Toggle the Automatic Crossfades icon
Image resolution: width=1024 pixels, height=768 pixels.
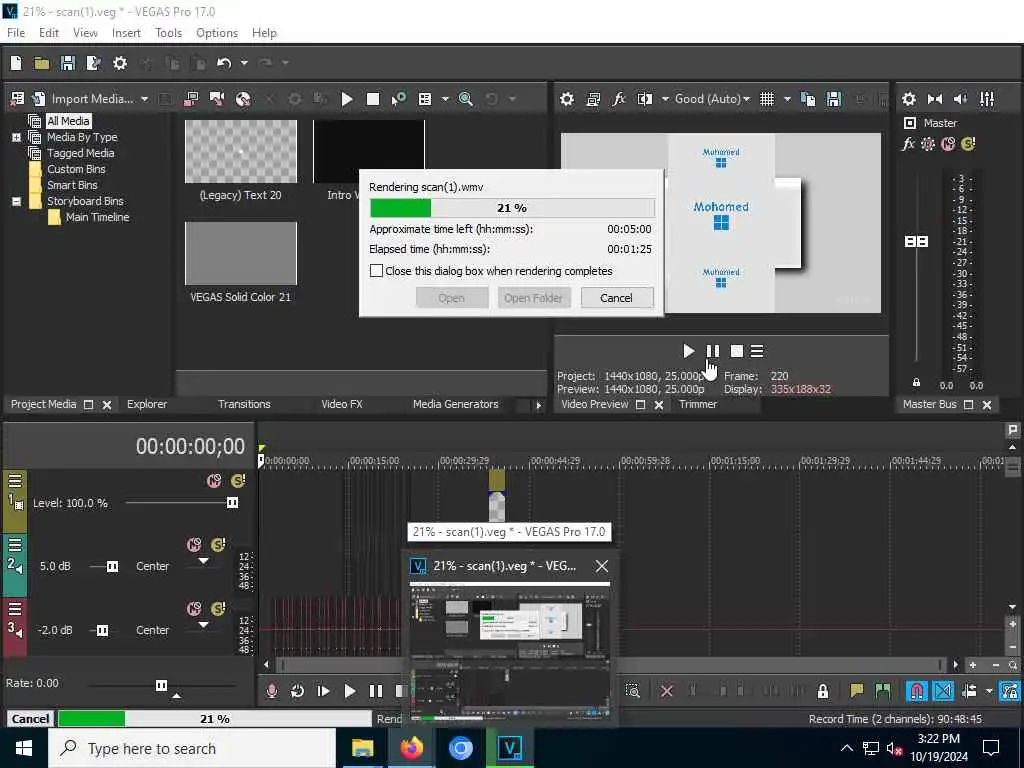pyautogui.click(x=943, y=691)
